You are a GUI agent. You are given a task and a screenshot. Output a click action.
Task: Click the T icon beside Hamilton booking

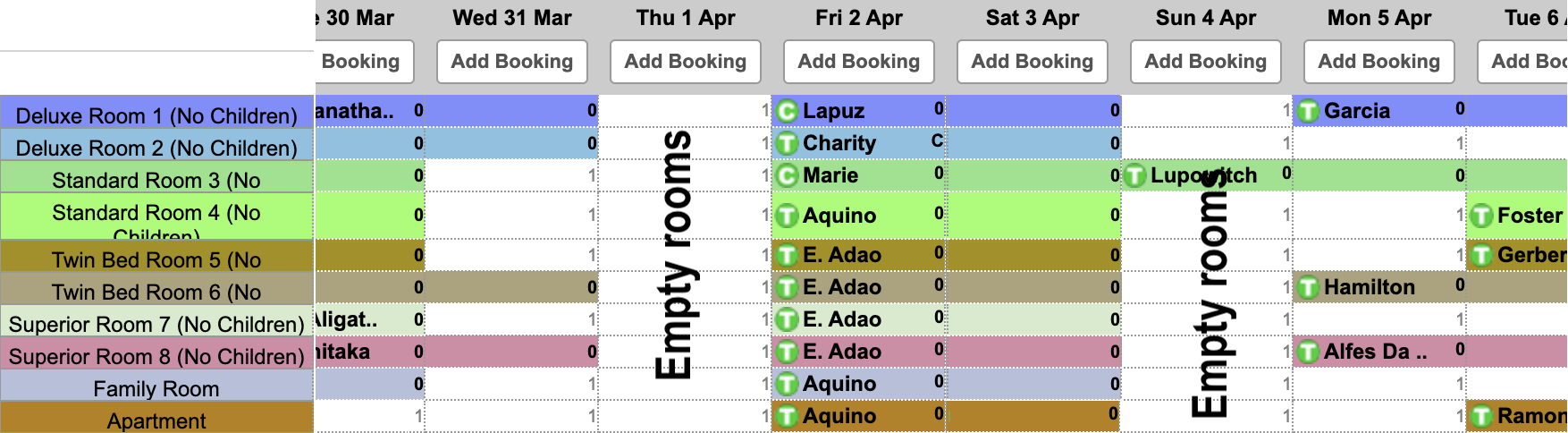(1308, 287)
